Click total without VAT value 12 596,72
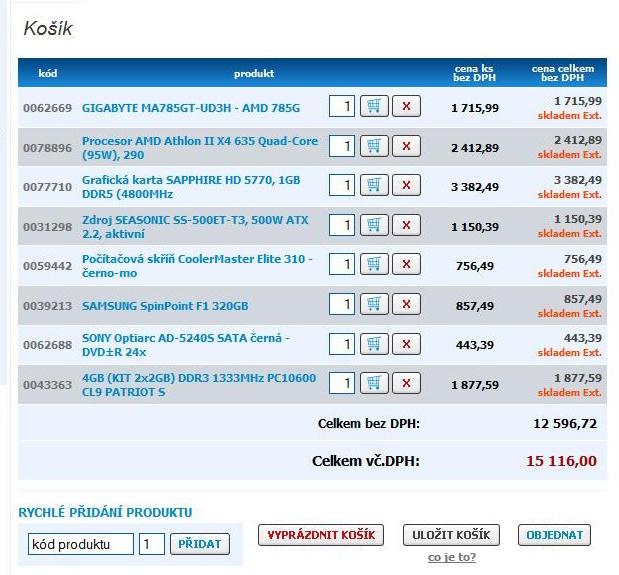Image resolution: width=619 pixels, height=575 pixels. (565, 423)
